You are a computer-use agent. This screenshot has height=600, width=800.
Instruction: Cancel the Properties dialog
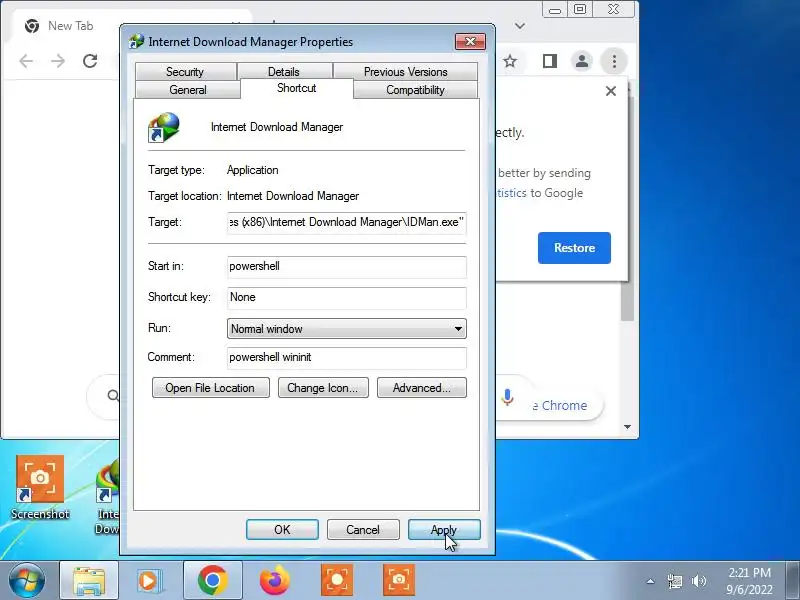coord(363,530)
